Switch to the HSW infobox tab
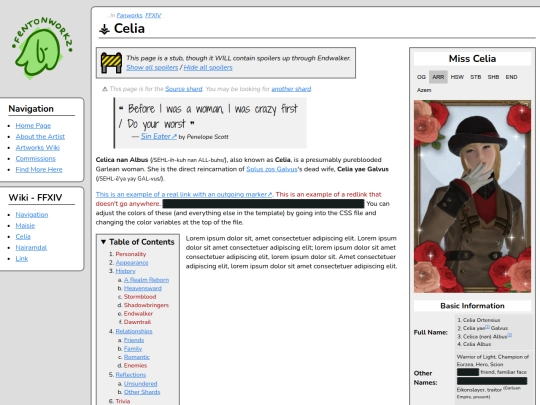540x405 pixels. [x=457, y=77]
